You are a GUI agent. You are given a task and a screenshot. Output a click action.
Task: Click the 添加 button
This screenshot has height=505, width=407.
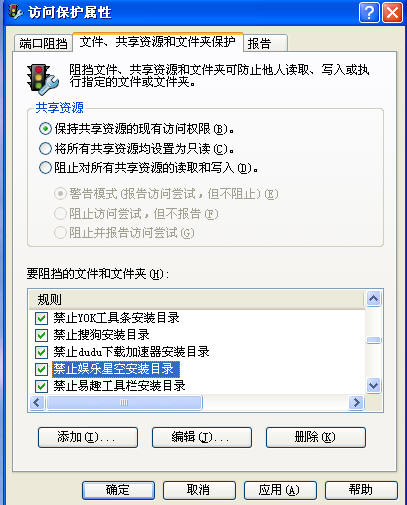(x=88, y=437)
